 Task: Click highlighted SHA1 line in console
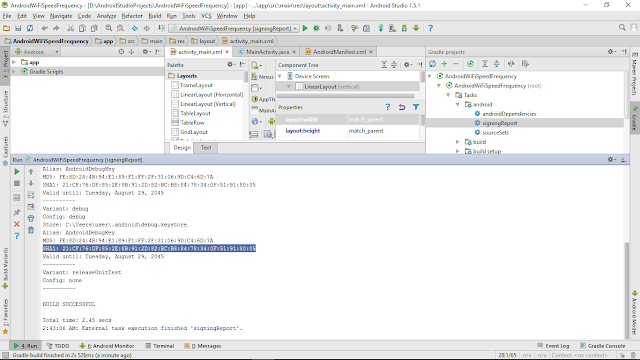point(149,249)
